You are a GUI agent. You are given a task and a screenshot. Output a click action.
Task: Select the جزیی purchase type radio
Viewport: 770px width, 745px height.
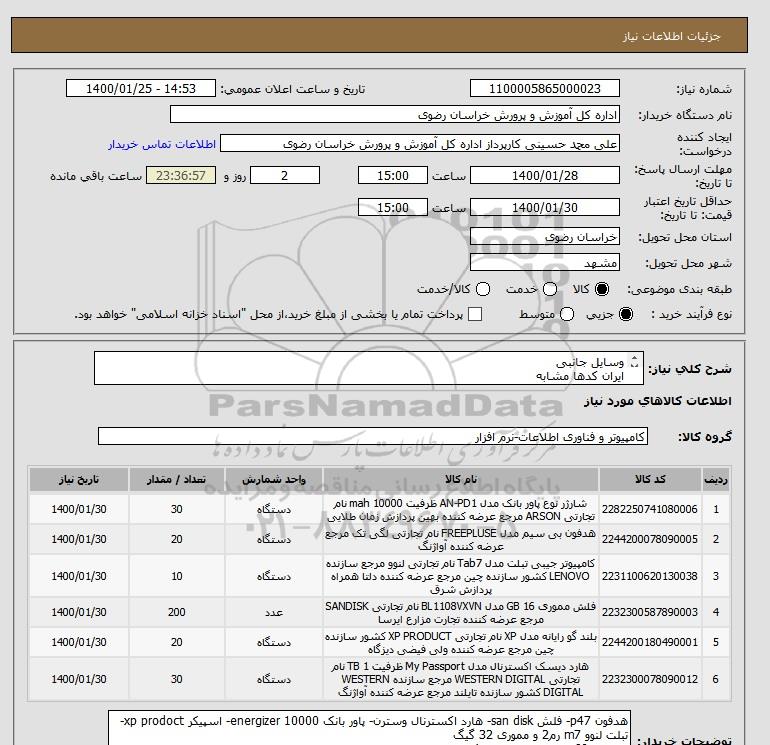pos(626,314)
